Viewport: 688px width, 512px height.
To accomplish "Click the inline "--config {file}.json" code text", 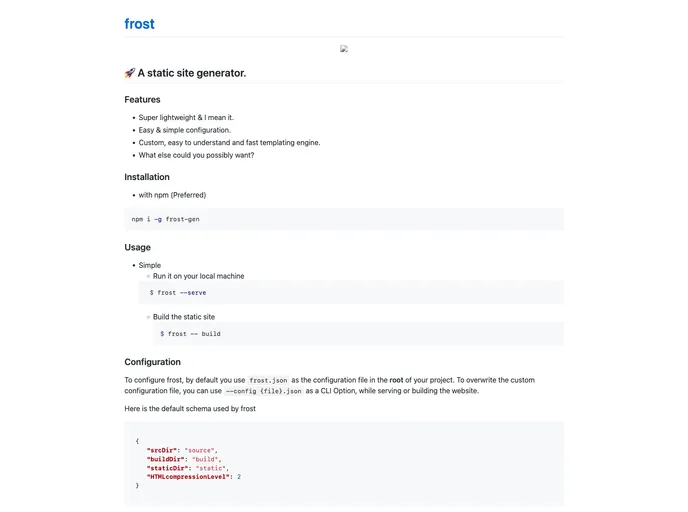I will 264,391.
